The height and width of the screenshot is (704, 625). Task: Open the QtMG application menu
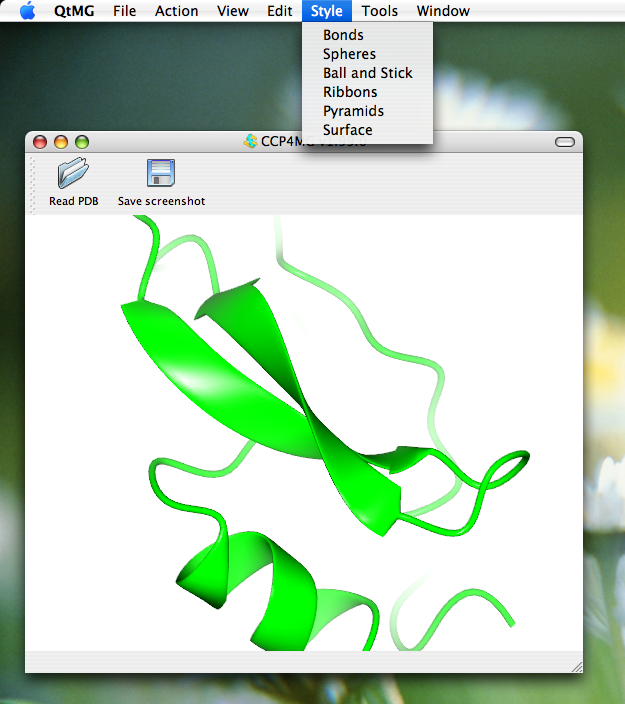74,11
